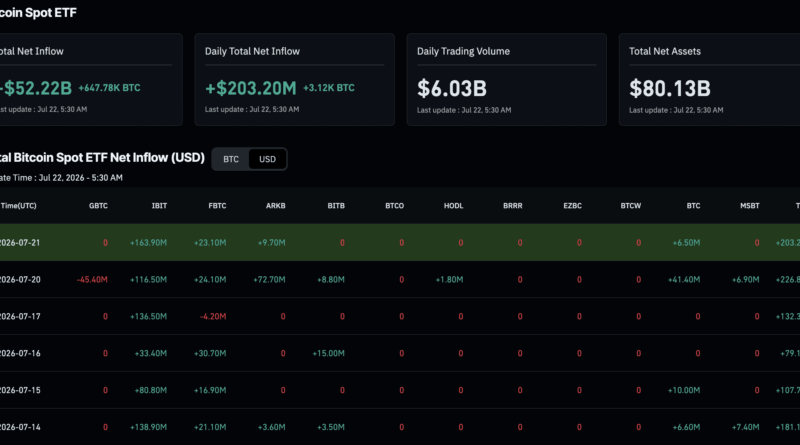This screenshot has height=445, width=800.
Task: Click the HODL column header
Action: pyautogui.click(x=454, y=206)
